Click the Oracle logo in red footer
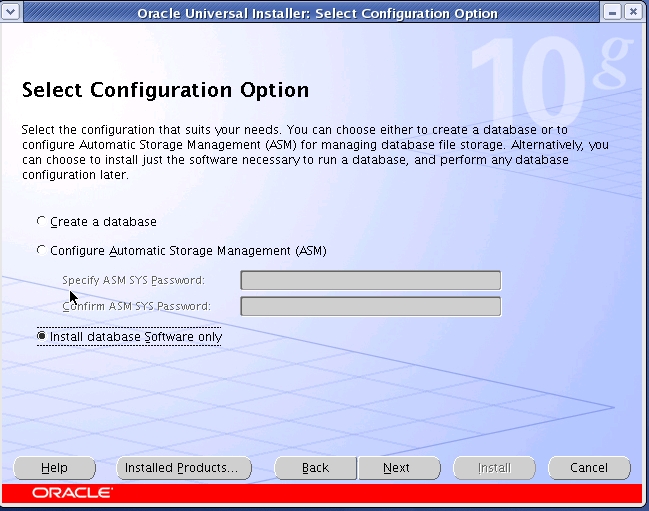Viewport: 649px width, 511px height. tap(72, 493)
